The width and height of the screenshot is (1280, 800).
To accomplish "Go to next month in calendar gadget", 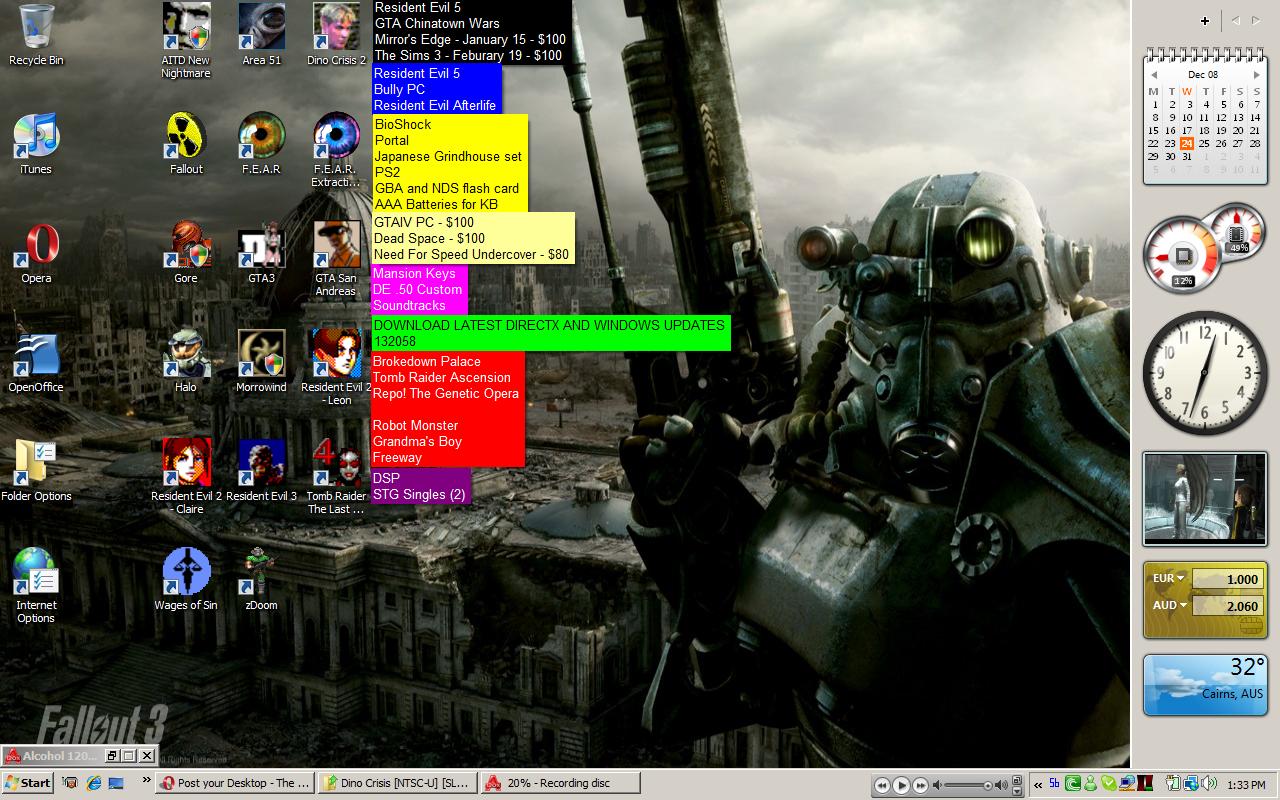I will 1257,75.
